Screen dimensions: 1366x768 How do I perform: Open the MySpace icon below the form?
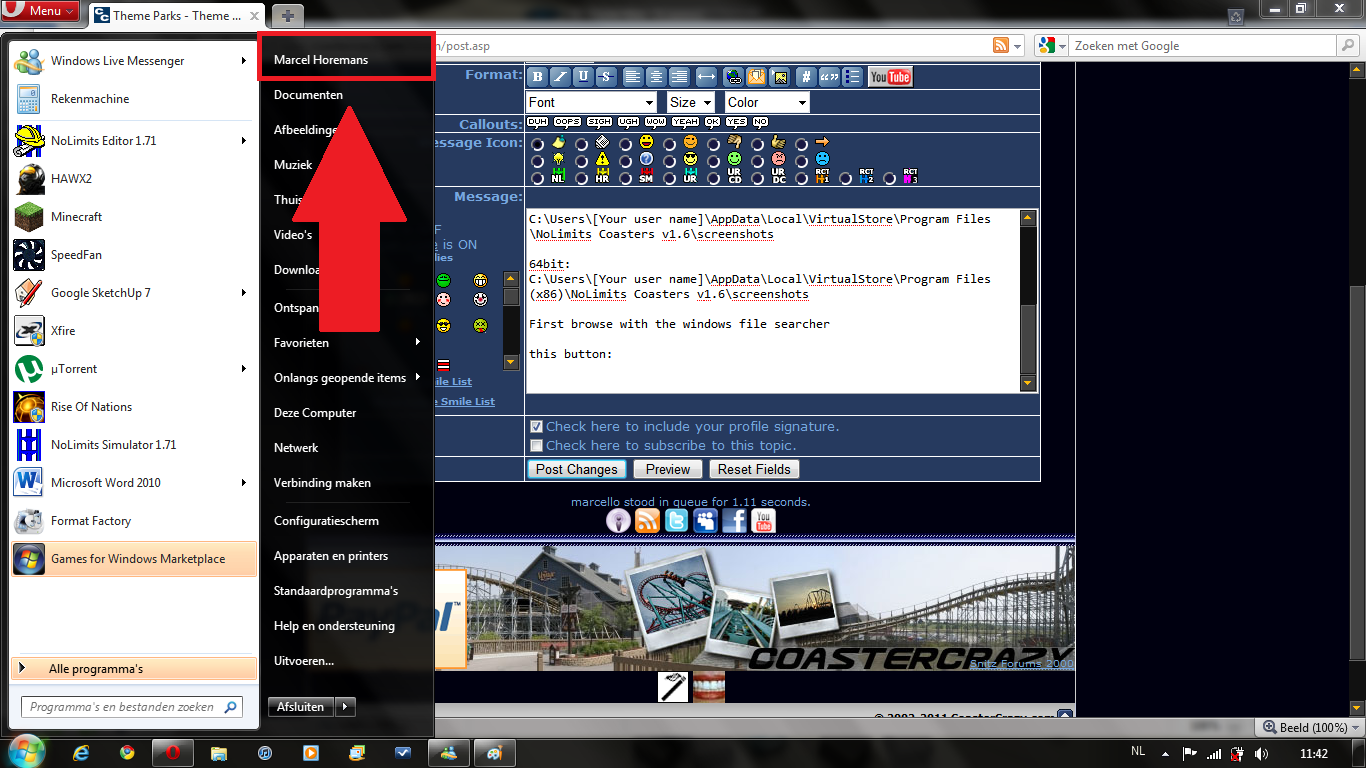(705, 520)
